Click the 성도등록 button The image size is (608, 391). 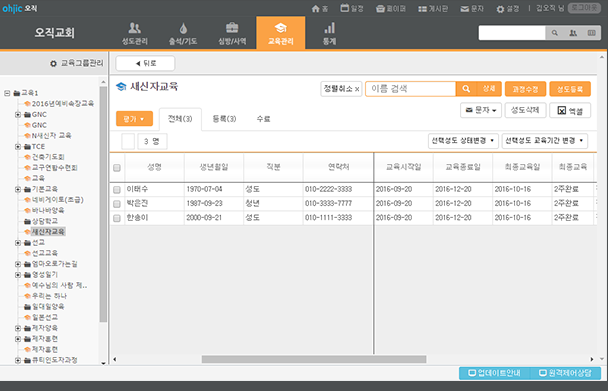pyautogui.click(x=570, y=89)
